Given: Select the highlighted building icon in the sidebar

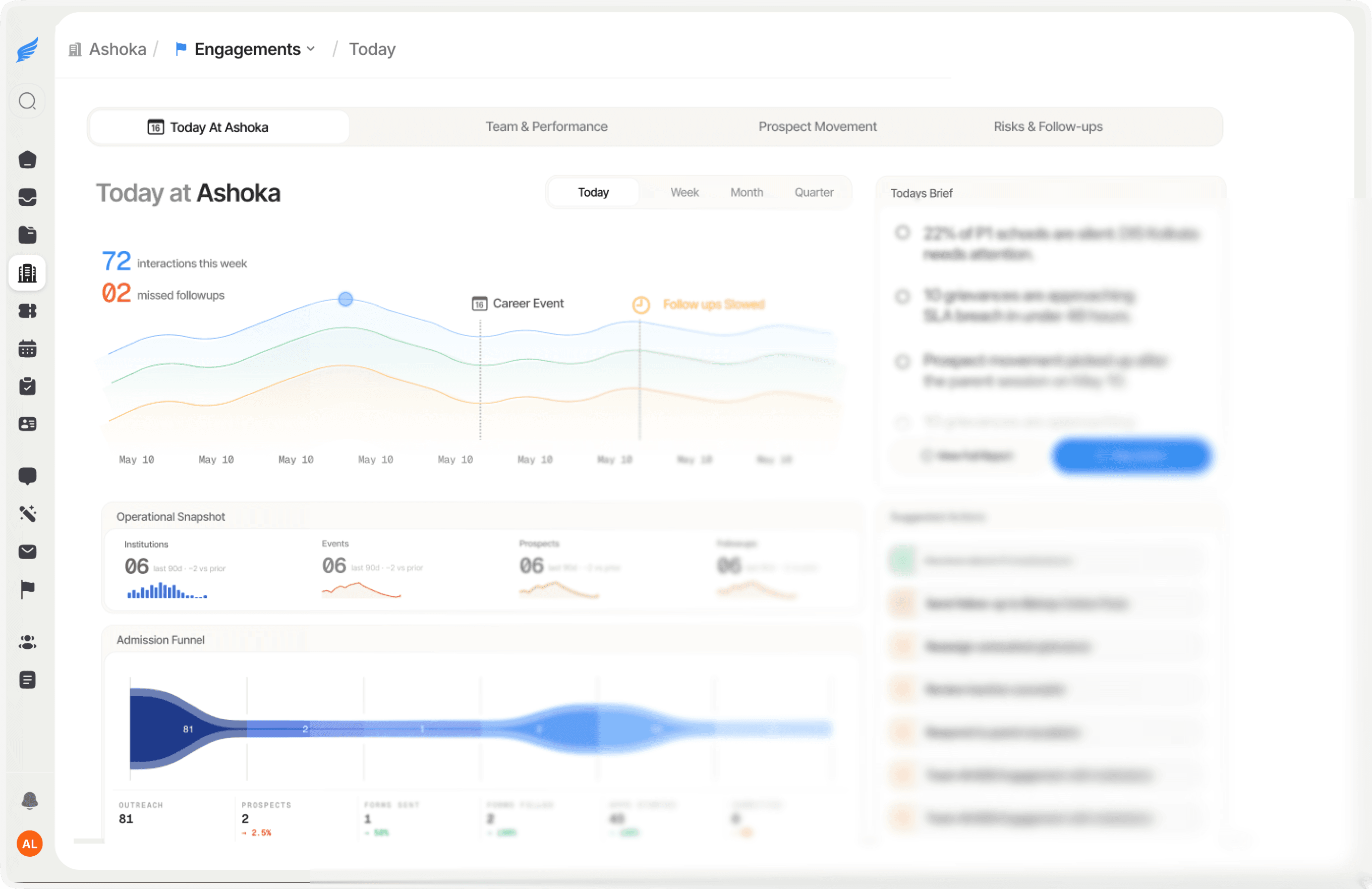Looking at the screenshot, I should coord(27,272).
